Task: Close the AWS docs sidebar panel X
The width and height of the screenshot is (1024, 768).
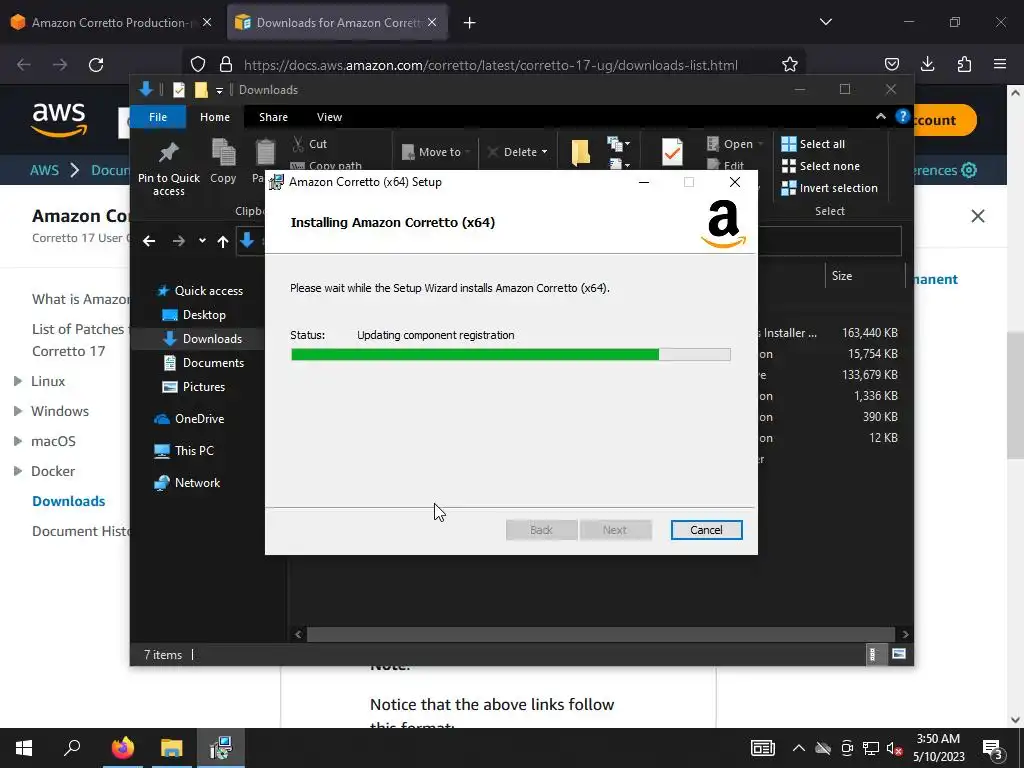Action: (978, 216)
